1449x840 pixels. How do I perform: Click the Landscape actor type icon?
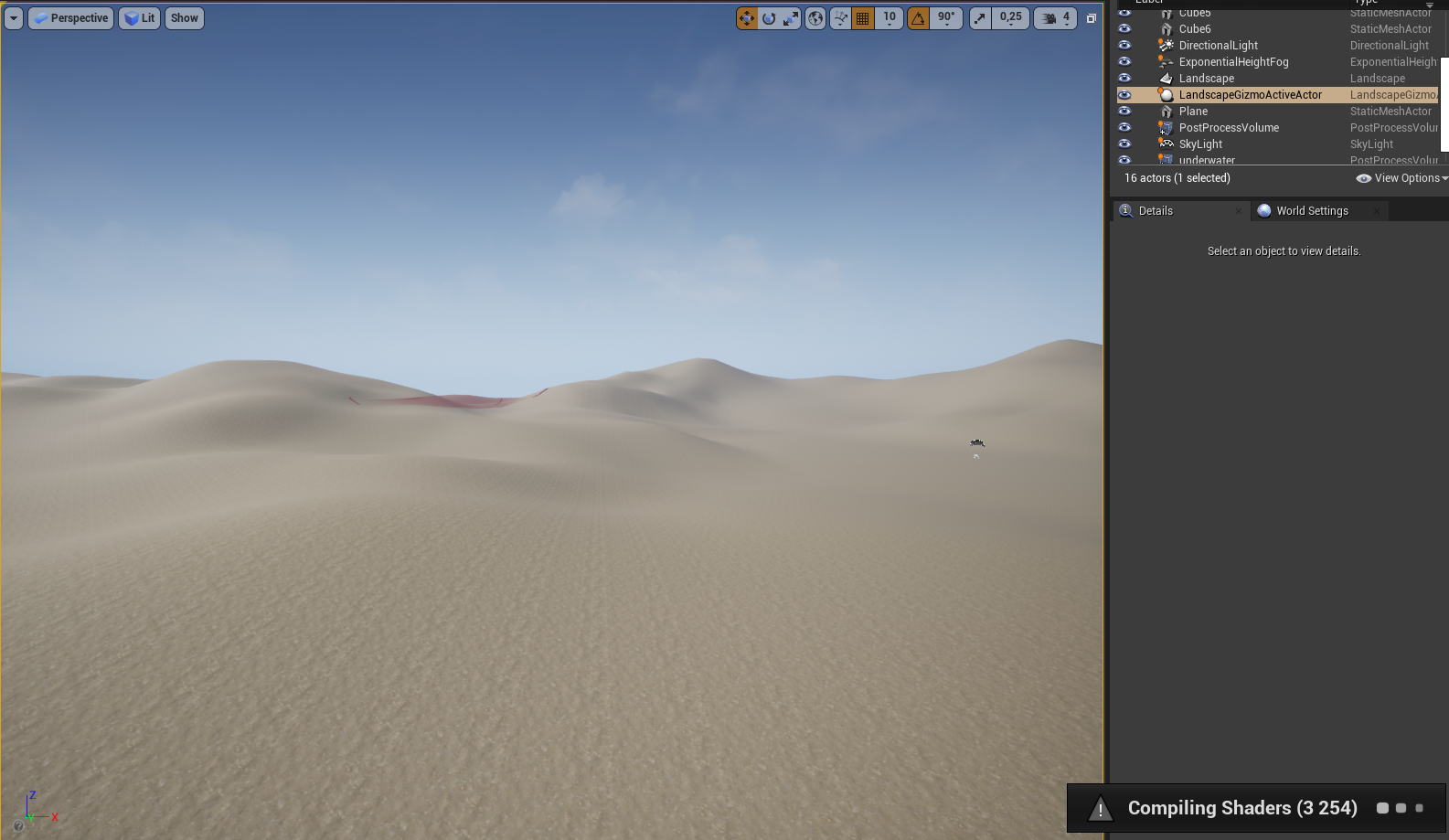coord(1166,79)
